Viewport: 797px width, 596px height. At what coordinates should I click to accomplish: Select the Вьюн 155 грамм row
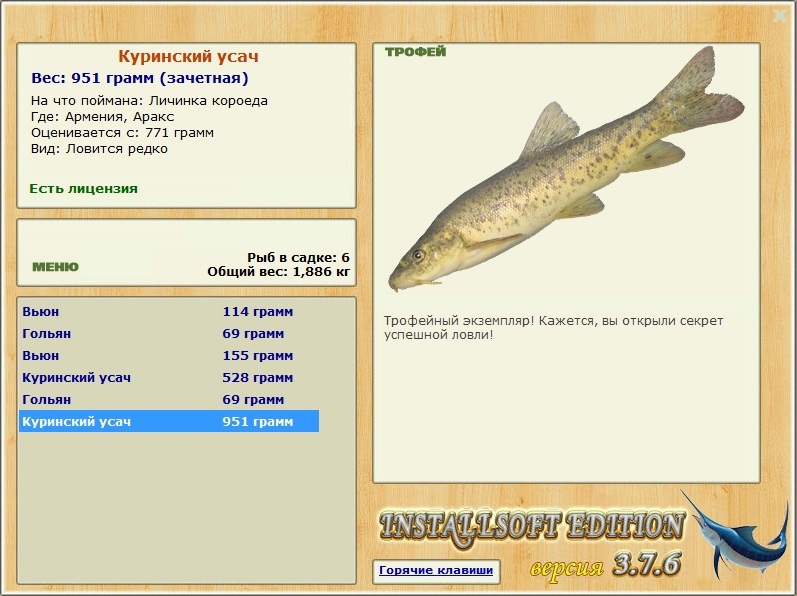(169, 356)
